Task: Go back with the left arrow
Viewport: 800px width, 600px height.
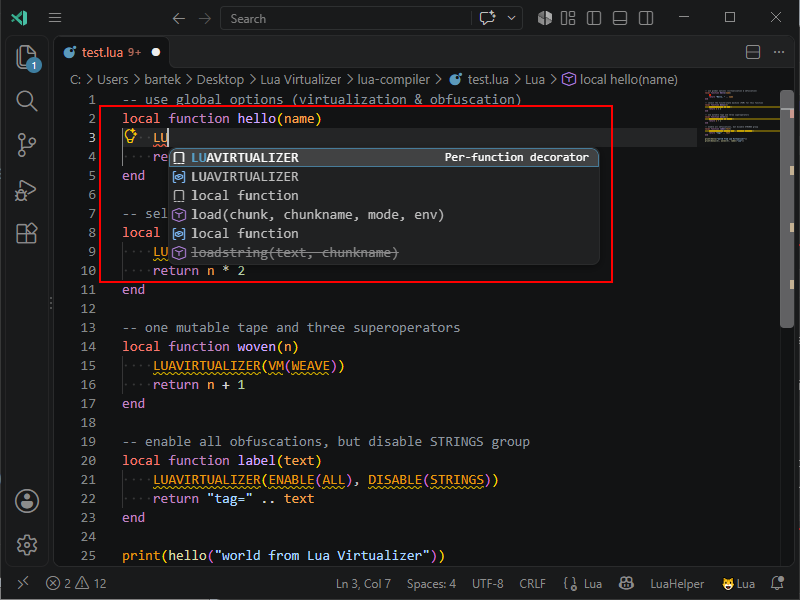Action: pos(179,19)
